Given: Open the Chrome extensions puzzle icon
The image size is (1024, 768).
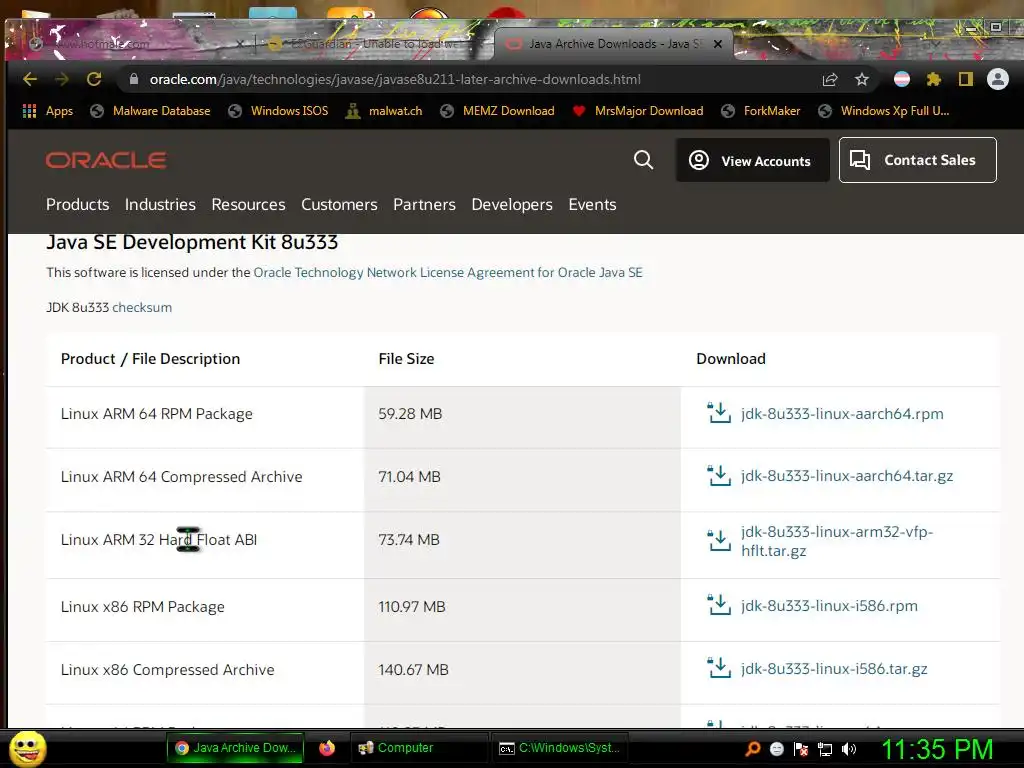Looking at the screenshot, I should click(934, 80).
